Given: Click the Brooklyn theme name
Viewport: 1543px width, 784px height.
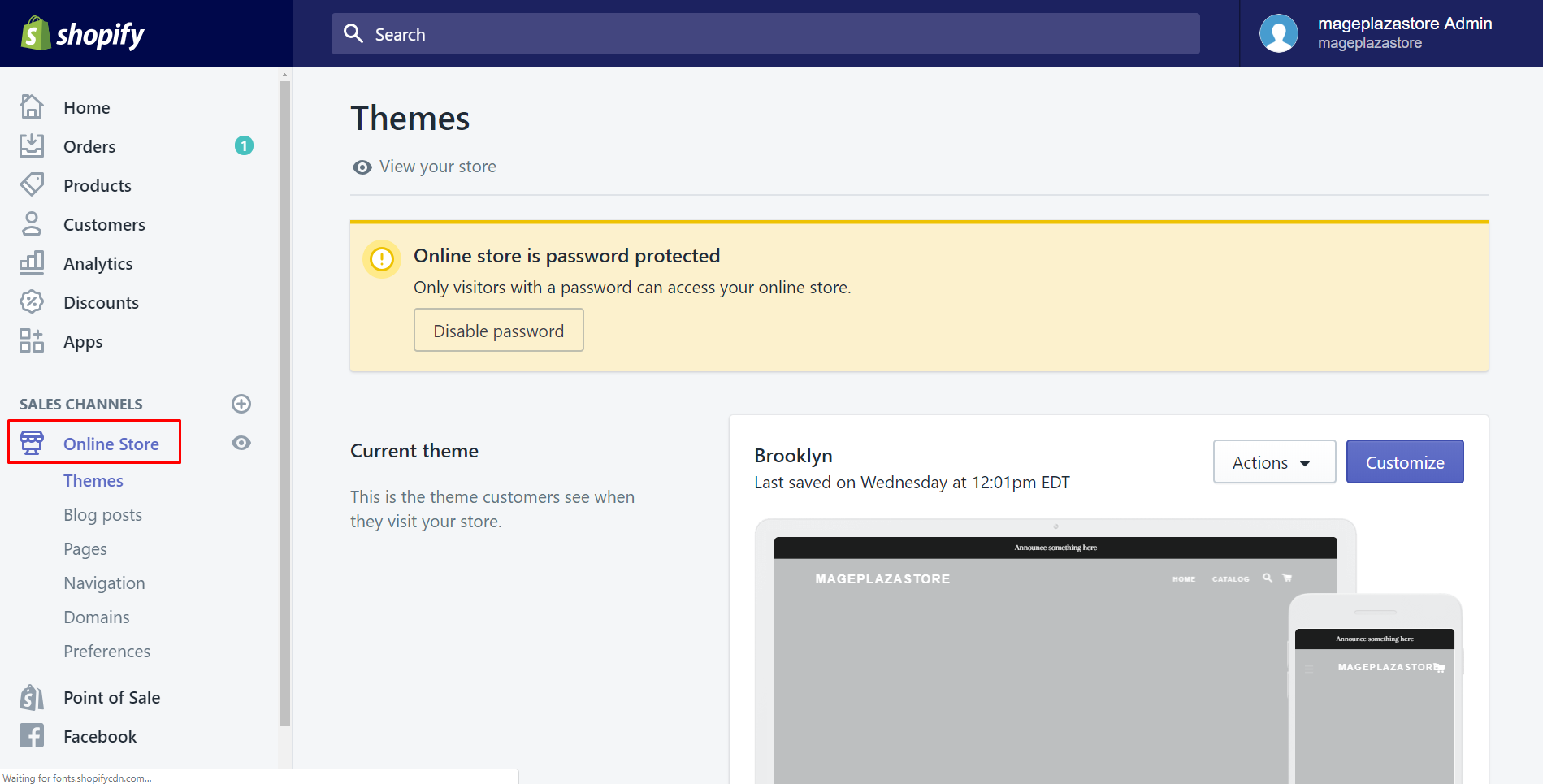Looking at the screenshot, I should click(x=793, y=455).
